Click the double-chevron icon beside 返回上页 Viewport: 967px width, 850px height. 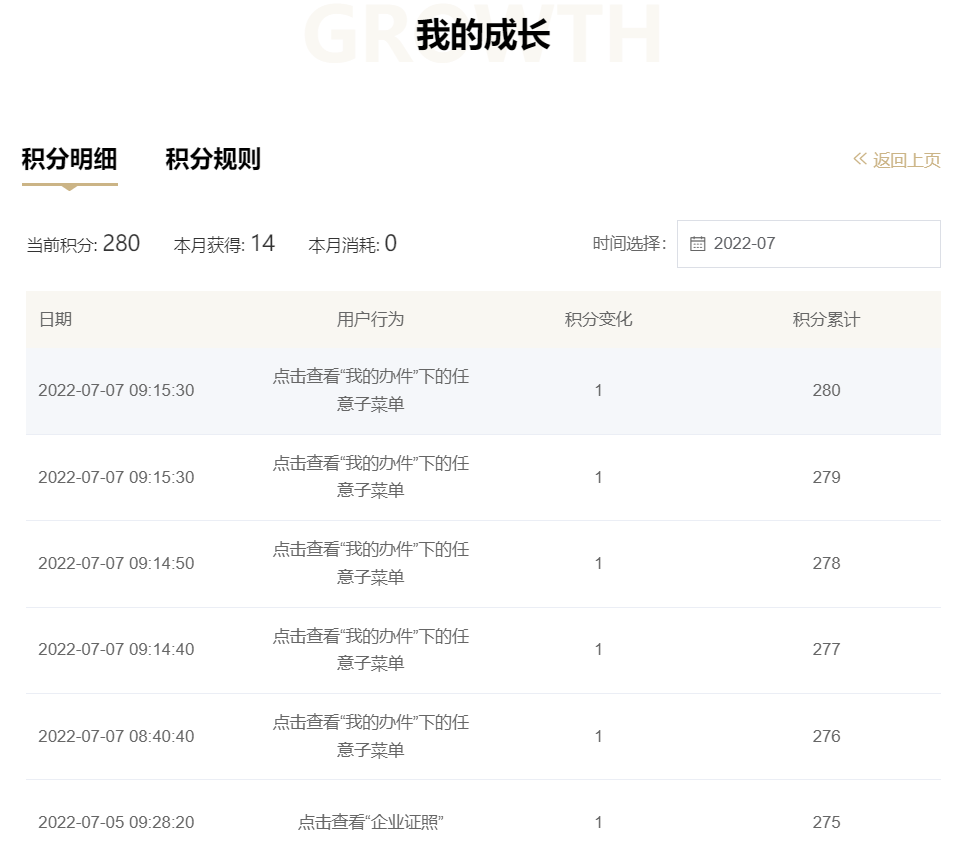(858, 158)
